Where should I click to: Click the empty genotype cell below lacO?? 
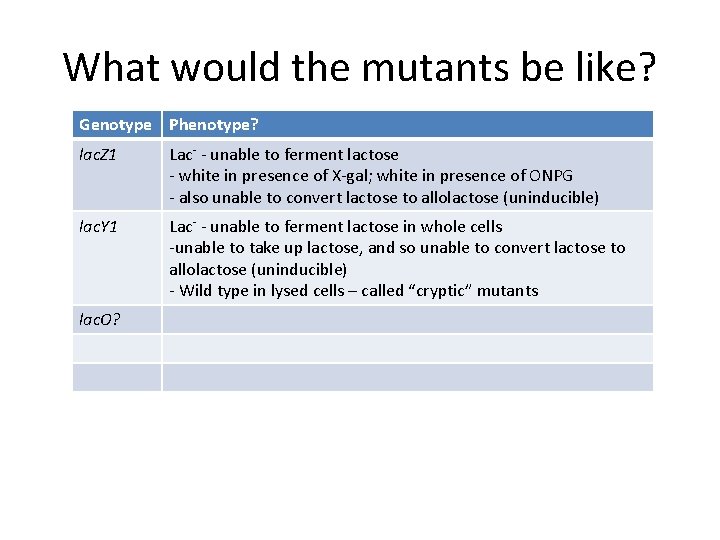[117, 349]
